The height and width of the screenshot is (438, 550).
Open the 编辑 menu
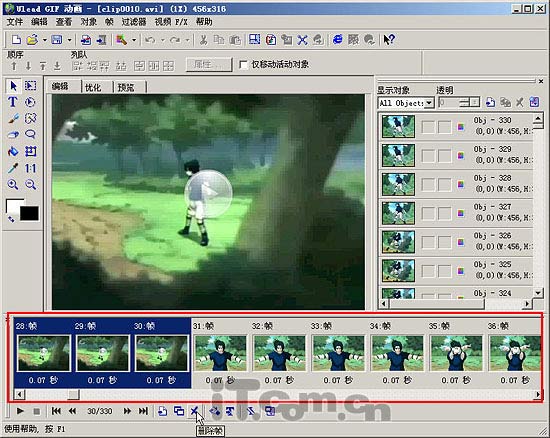pyautogui.click(x=39, y=22)
